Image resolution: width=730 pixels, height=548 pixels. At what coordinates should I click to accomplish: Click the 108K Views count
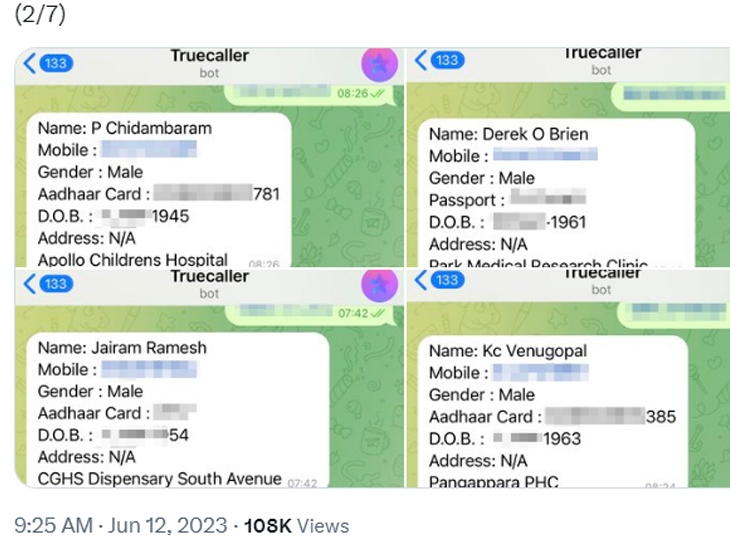[x=297, y=525]
